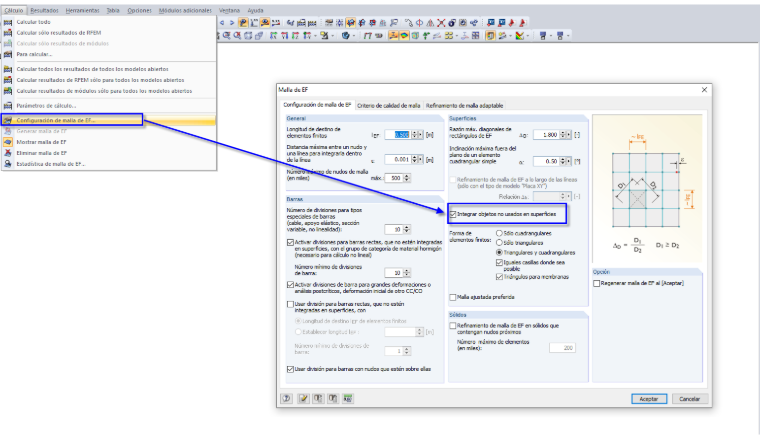Switch to Criterio de calidad de malla tab
Image resolution: width=760 pixels, height=439 pixels.
389,105
